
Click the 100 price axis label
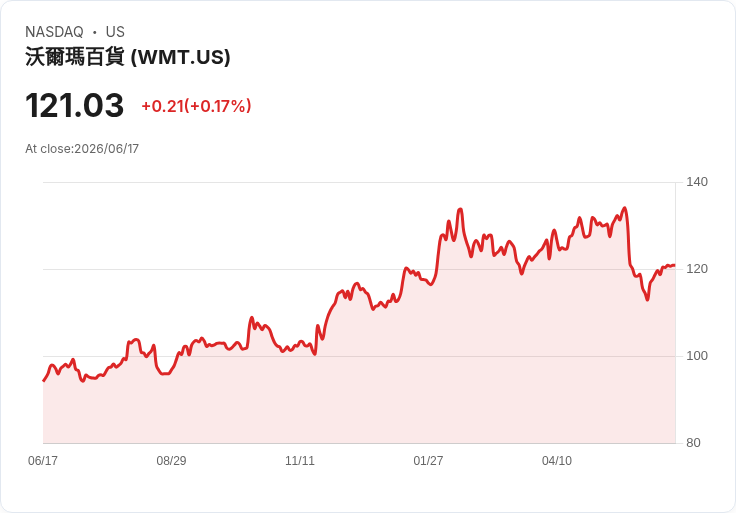[697, 355]
